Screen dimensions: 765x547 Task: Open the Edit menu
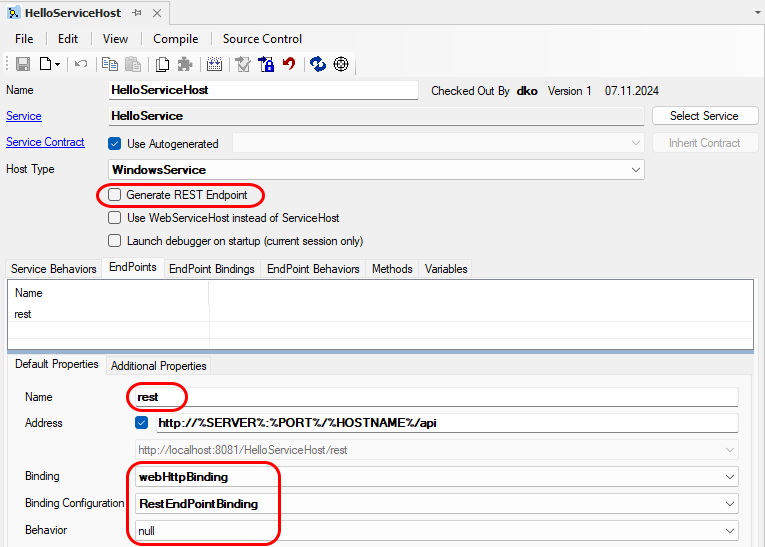click(68, 39)
